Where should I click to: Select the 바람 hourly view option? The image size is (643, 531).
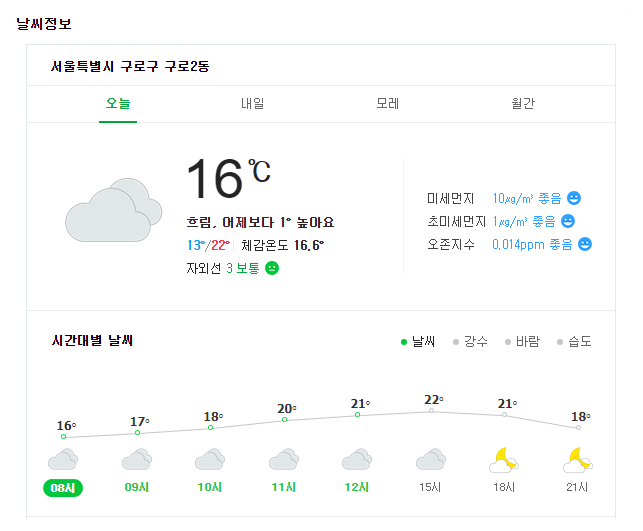(x=522, y=341)
